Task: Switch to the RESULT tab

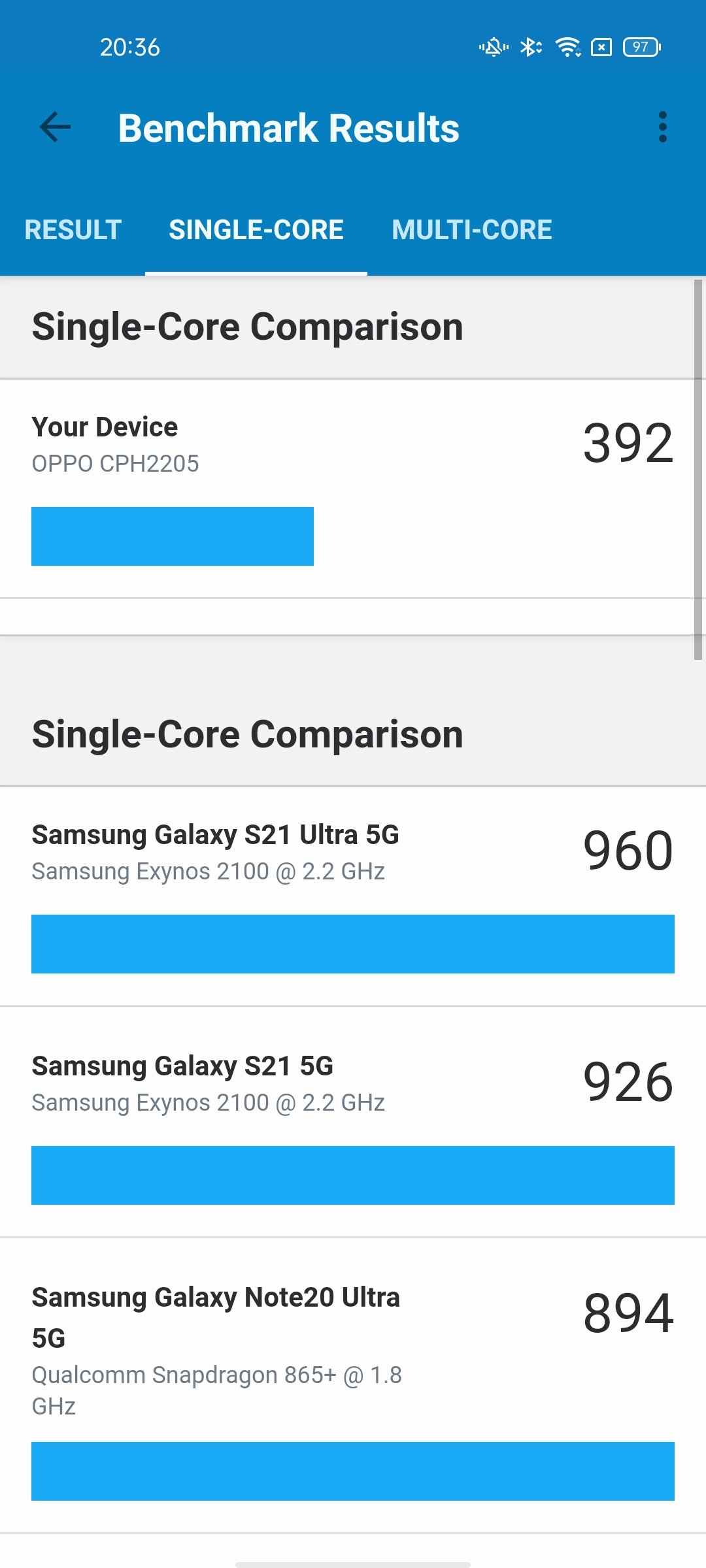Action: (x=73, y=229)
